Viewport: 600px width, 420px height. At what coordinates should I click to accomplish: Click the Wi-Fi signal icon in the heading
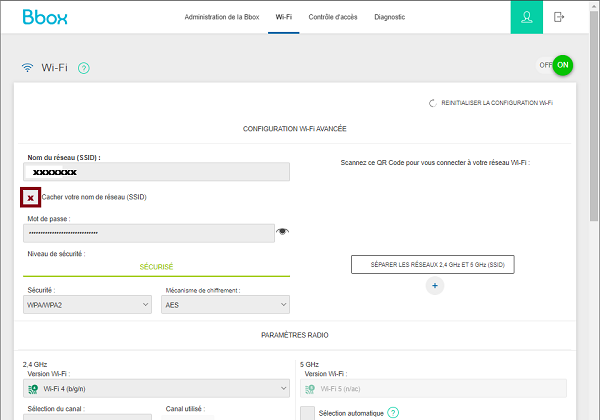(27, 68)
